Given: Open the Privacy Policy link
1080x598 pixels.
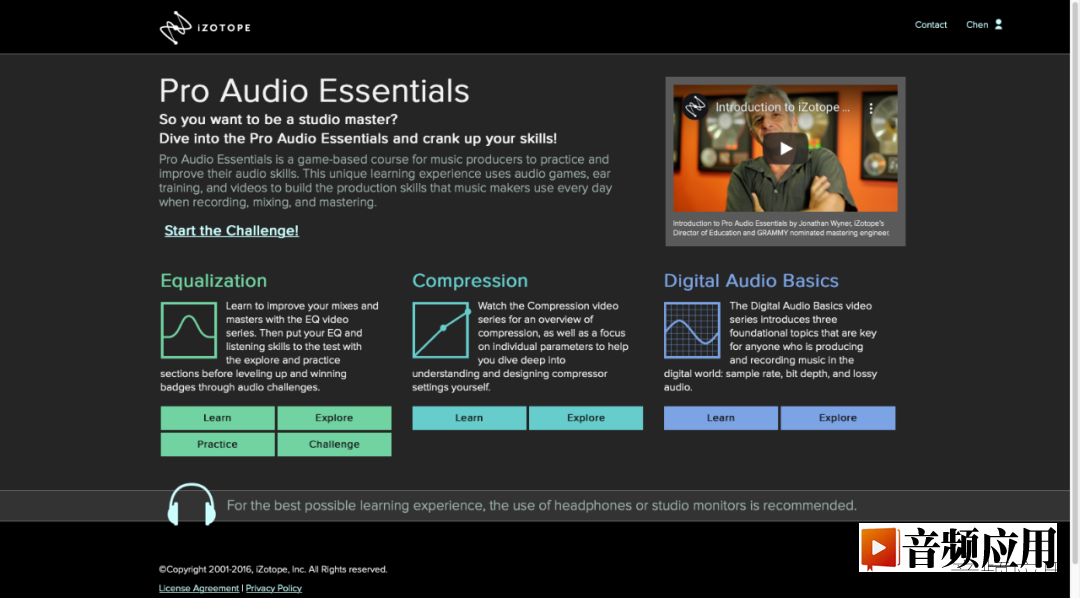Looking at the screenshot, I should click(273, 588).
